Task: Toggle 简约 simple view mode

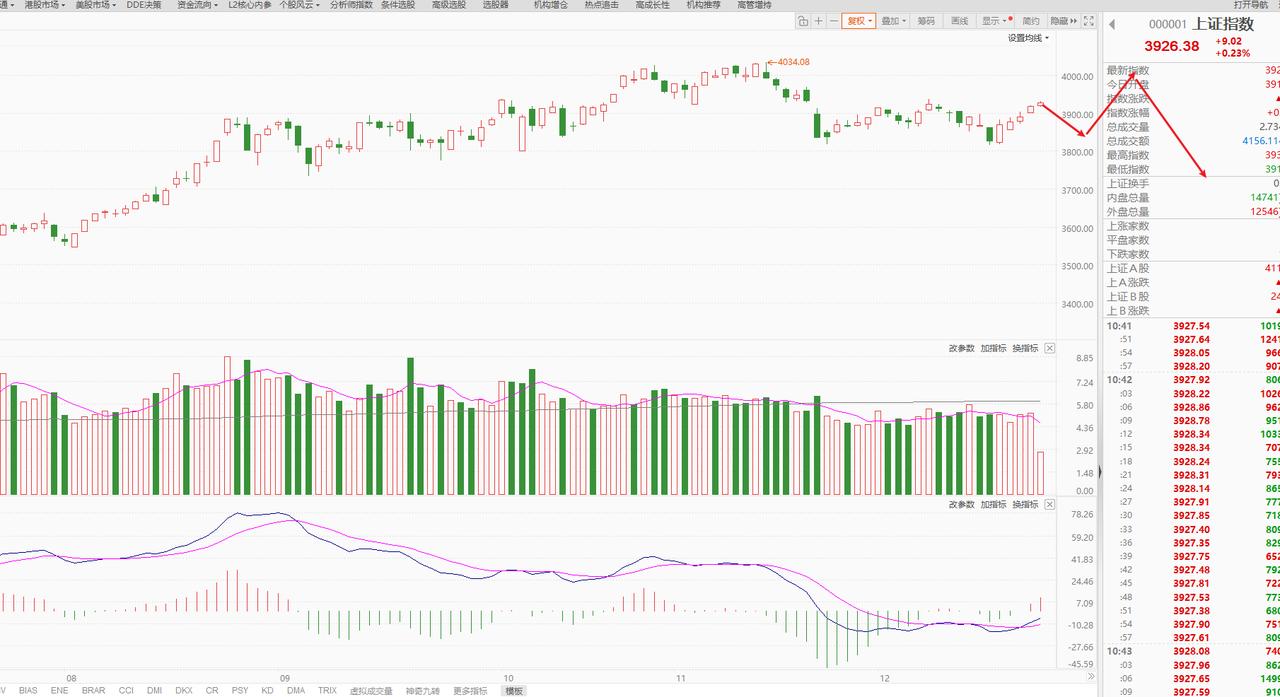Action: [x=1031, y=20]
